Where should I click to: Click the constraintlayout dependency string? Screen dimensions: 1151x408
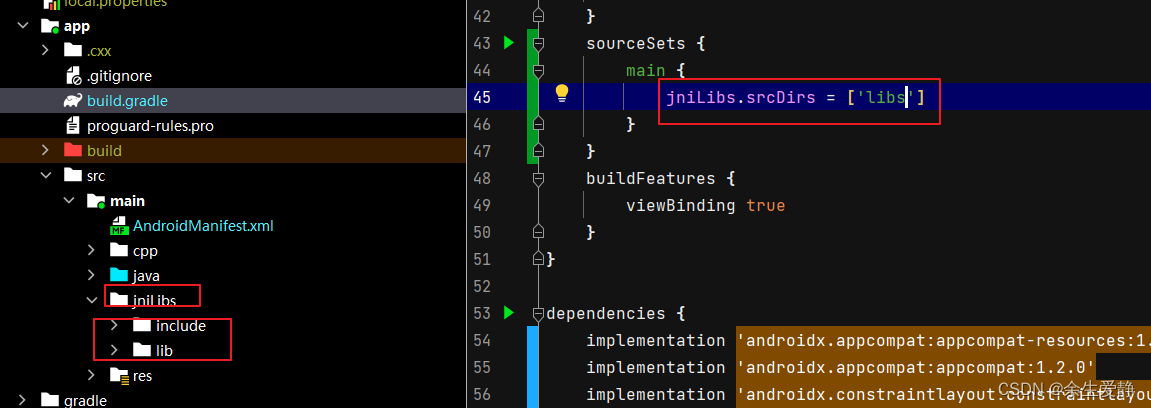point(943,394)
